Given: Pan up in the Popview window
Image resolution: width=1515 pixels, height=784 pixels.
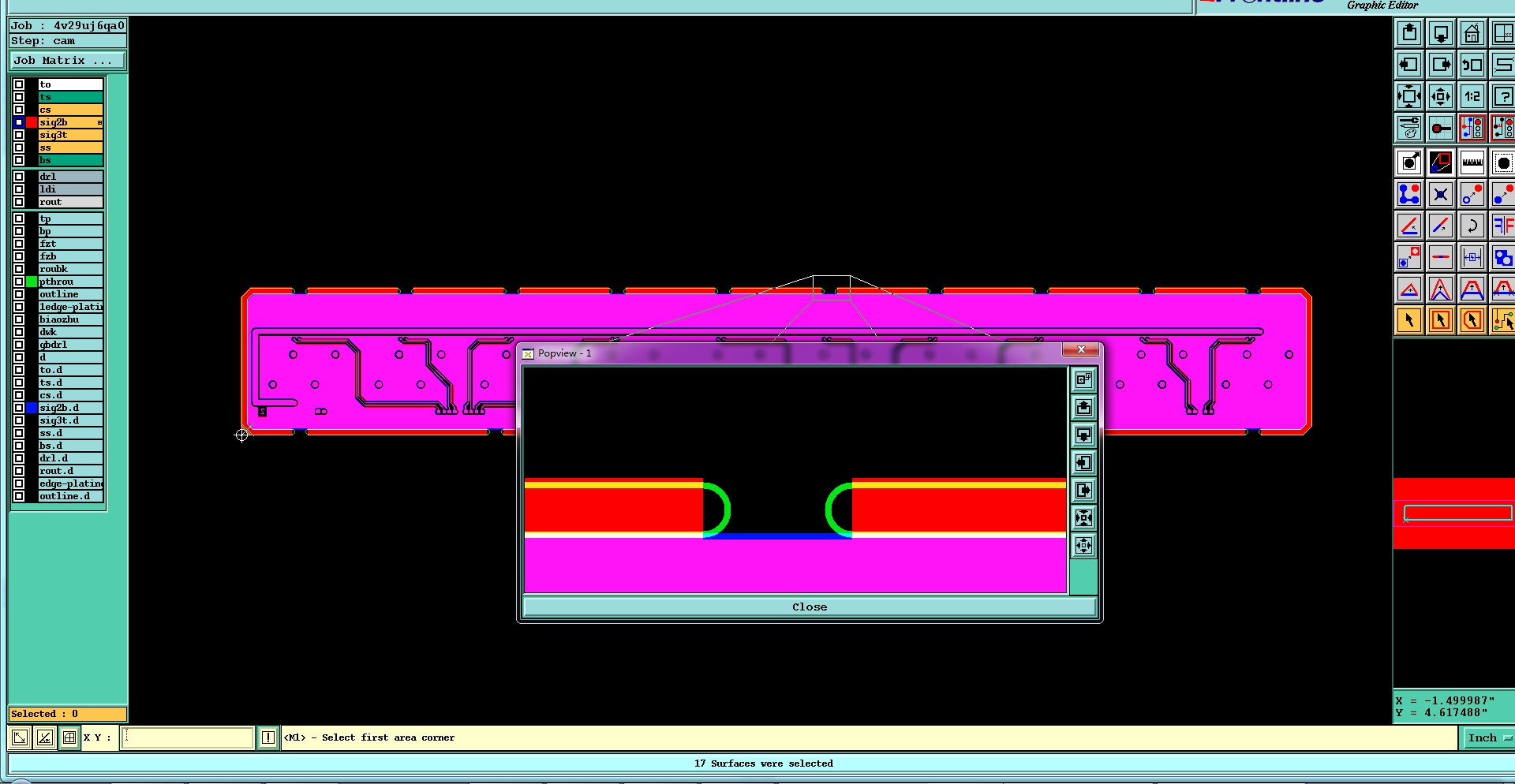Looking at the screenshot, I should tap(1083, 407).
